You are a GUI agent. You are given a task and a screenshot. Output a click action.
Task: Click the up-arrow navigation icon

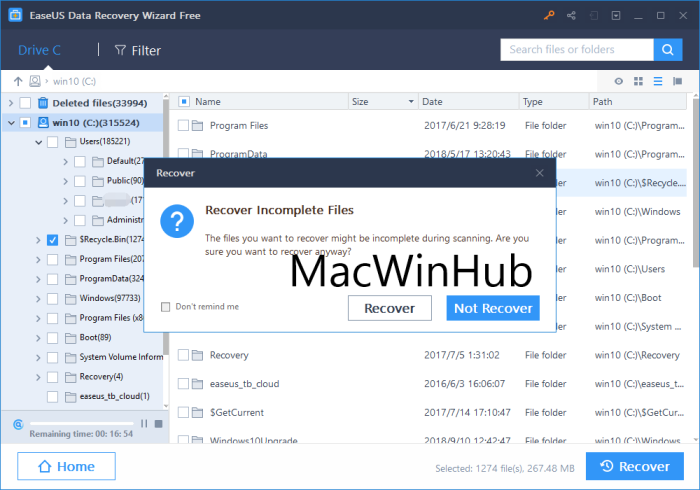[x=18, y=81]
